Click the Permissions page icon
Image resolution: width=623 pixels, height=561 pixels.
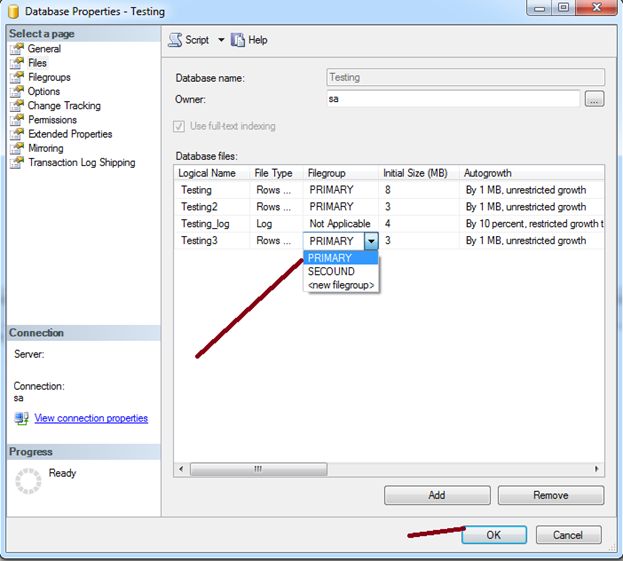point(17,120)
